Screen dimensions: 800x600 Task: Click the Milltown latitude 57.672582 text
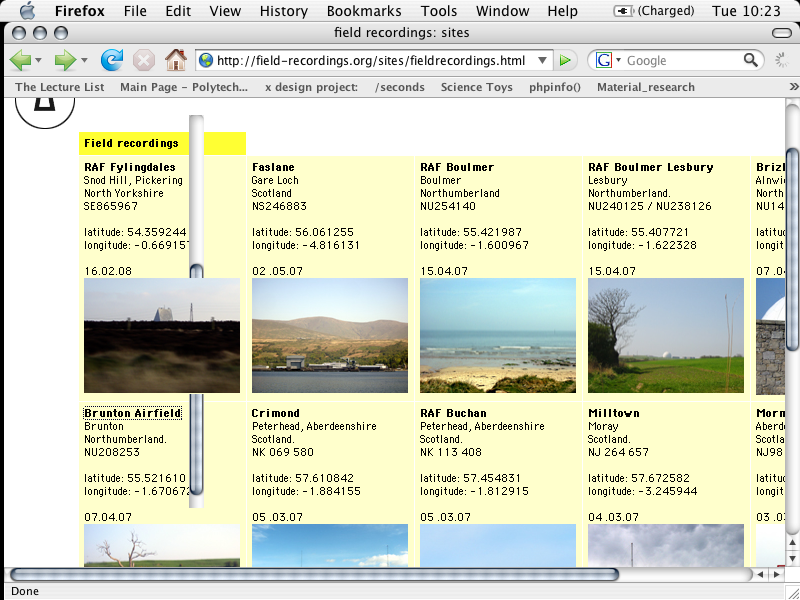(638, 478)
